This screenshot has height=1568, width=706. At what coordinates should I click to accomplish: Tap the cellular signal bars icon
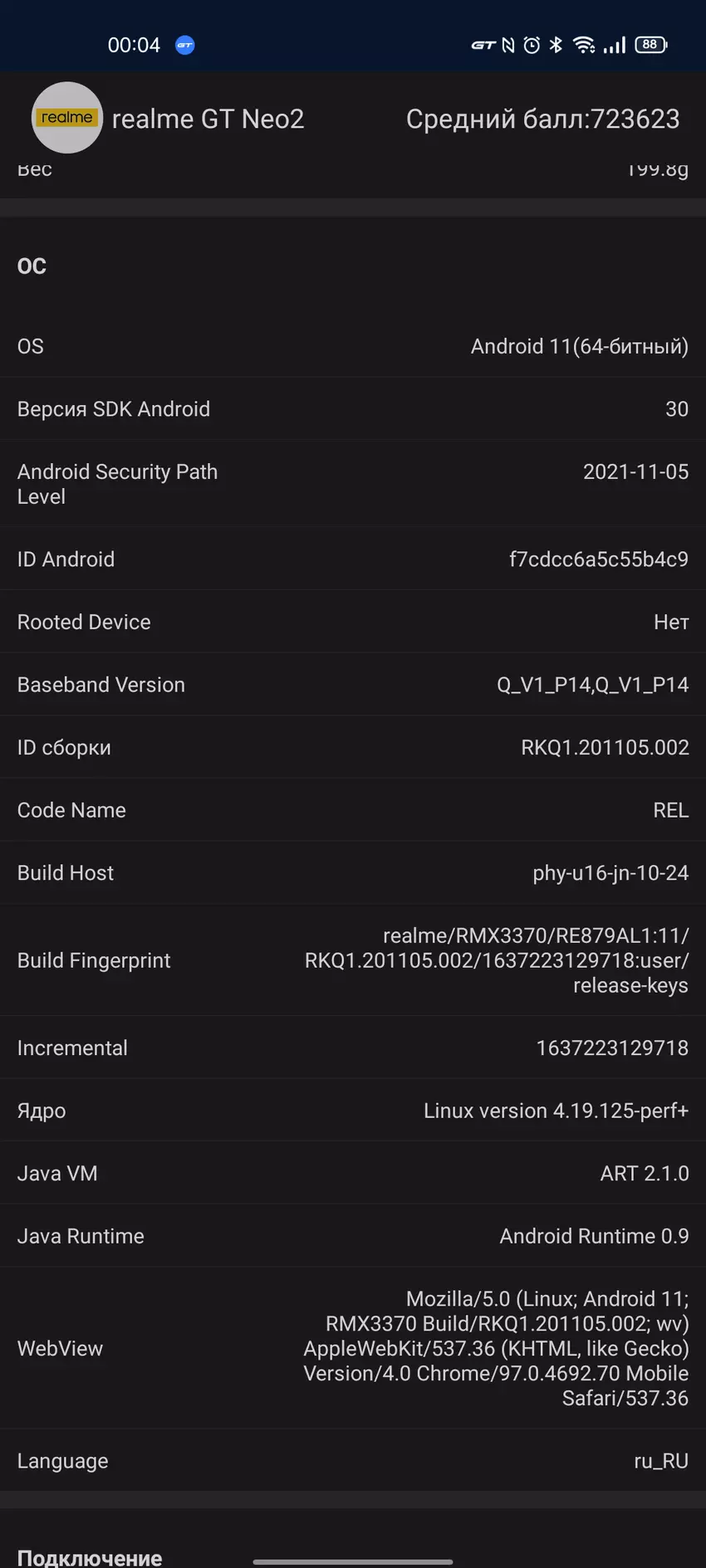615,46
